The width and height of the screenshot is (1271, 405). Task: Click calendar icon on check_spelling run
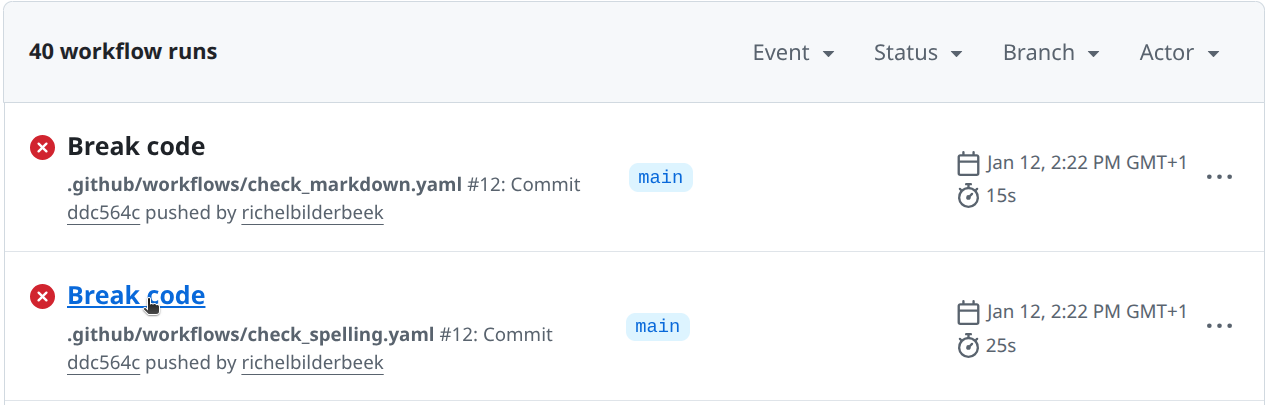click(x=967, y=312)
